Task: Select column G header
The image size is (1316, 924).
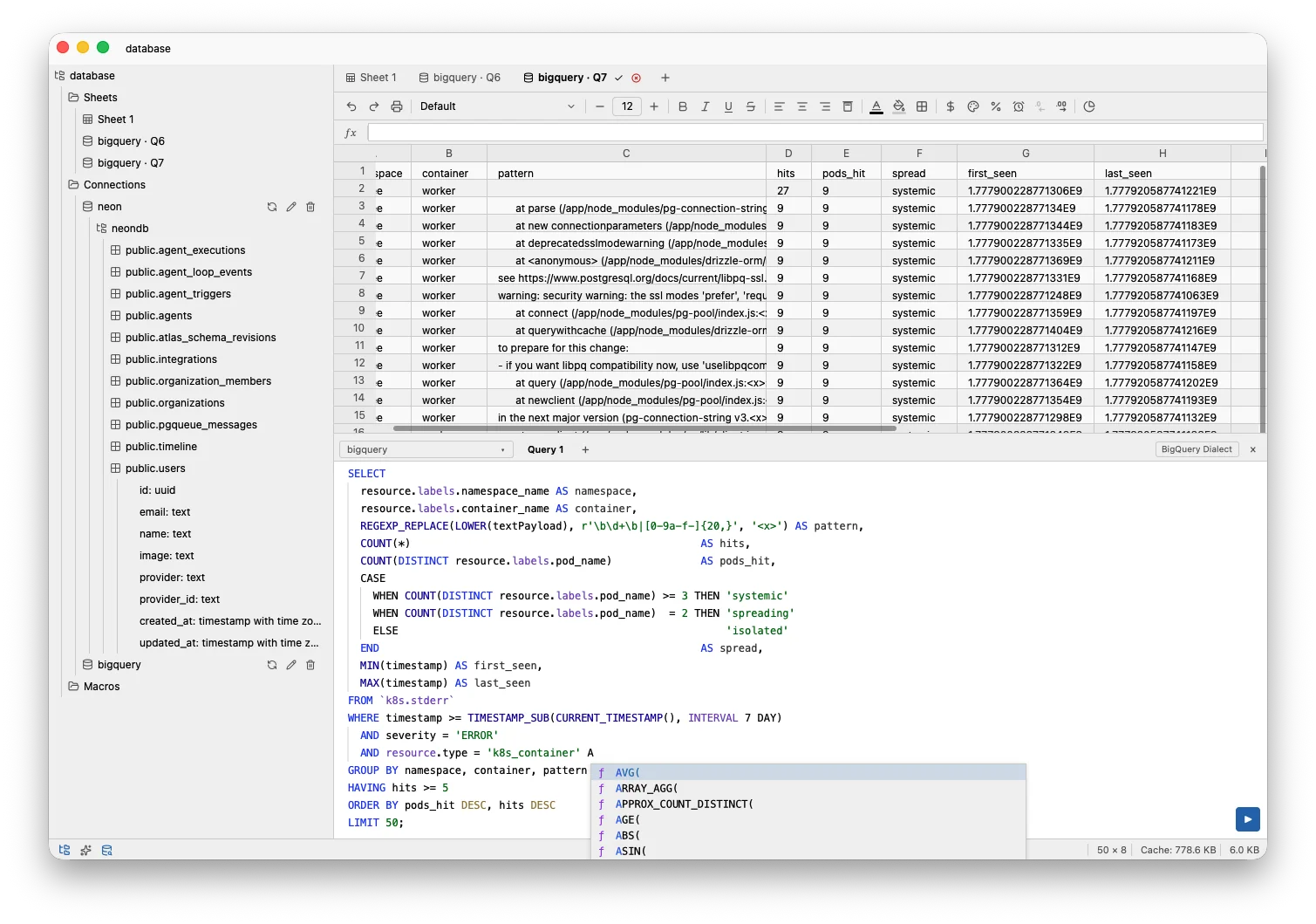Action: [1026, 154]
